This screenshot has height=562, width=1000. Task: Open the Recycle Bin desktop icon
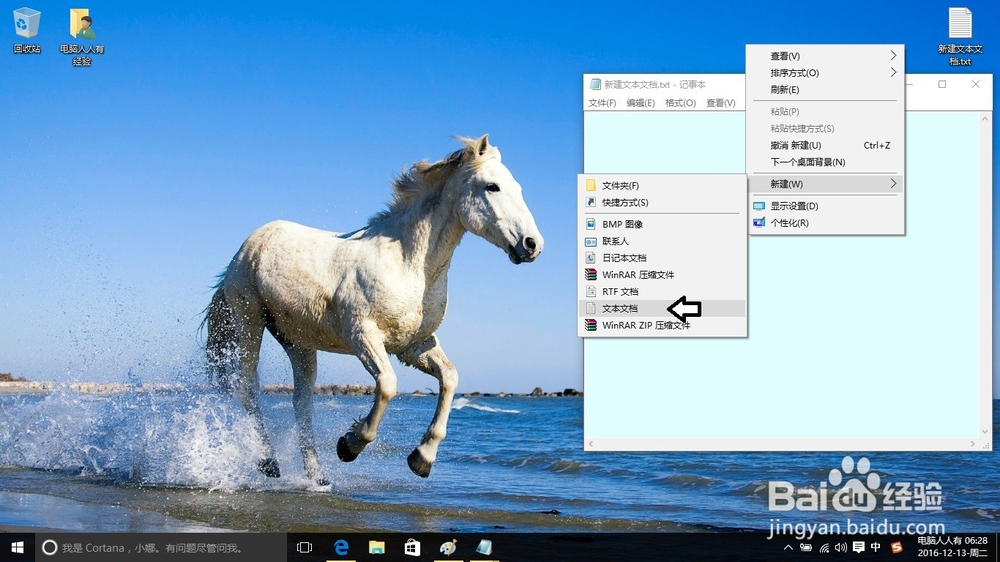click(26, 29)
